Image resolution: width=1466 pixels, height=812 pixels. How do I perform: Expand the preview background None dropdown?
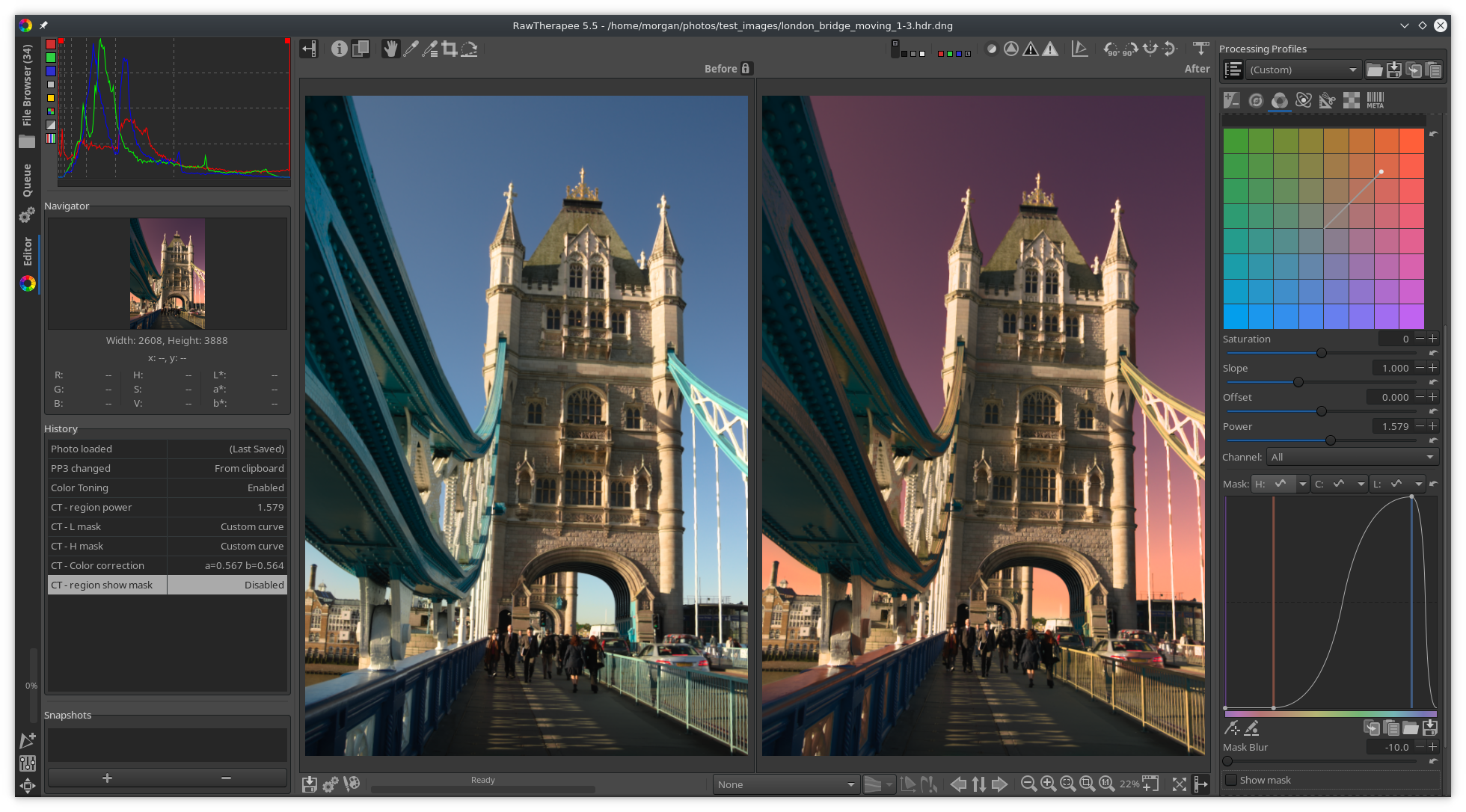pos(785,784)
